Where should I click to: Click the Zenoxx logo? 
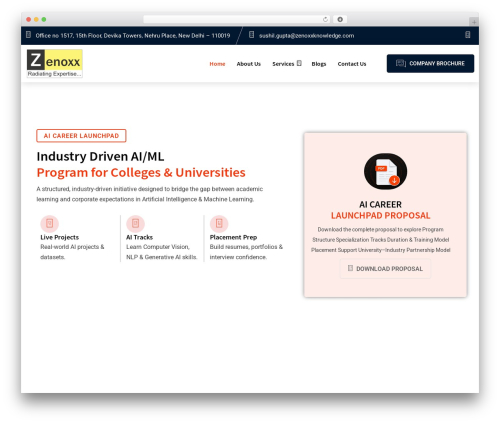(55, 64)
